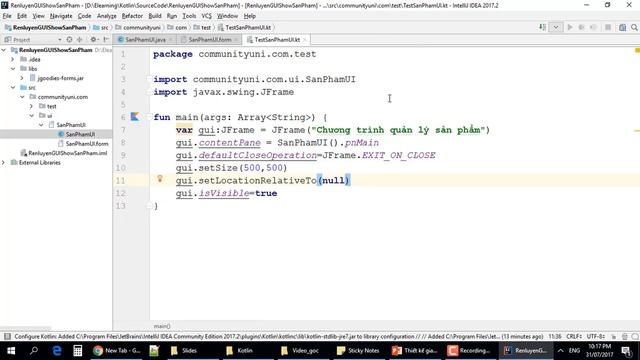Click the Debug bug icon in toolbar
The image size is (640, 360).
point(582,27)
